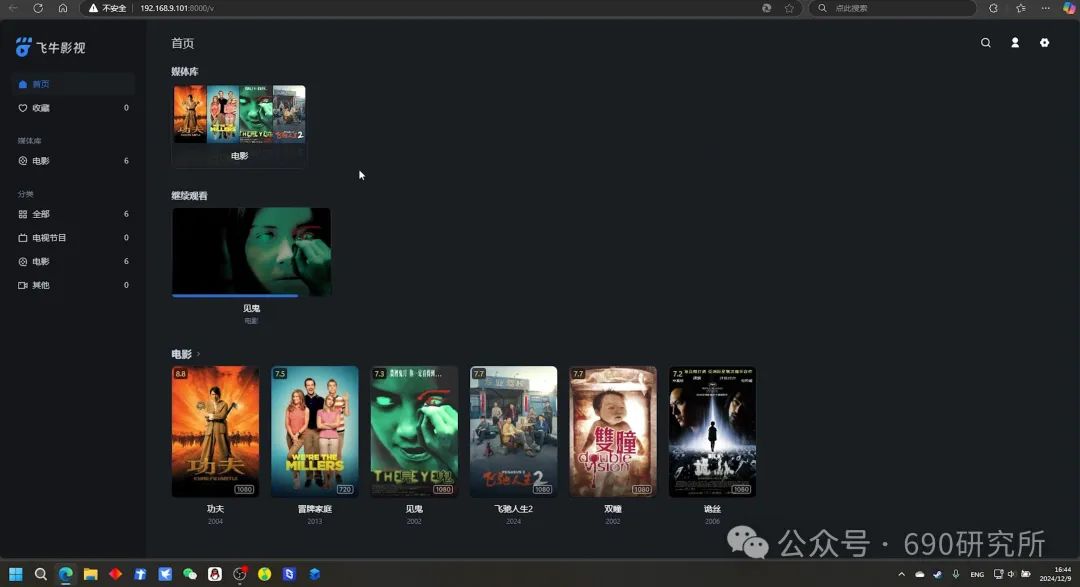Image resolution: width=1080 pixels, height=587 pixels.
Task: Click the 飞驰人生2 title text
Action: coord(513,509)
